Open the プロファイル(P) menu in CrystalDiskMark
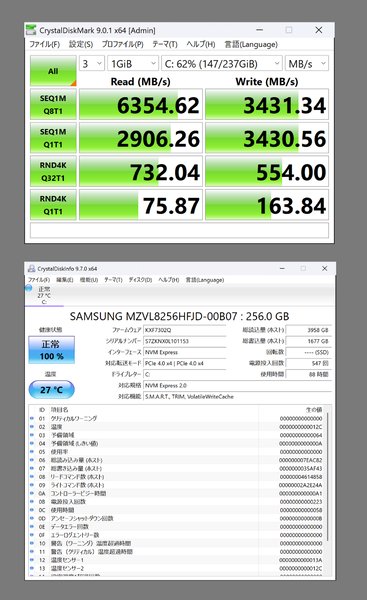The image size is (367, 600). point(122,44)
